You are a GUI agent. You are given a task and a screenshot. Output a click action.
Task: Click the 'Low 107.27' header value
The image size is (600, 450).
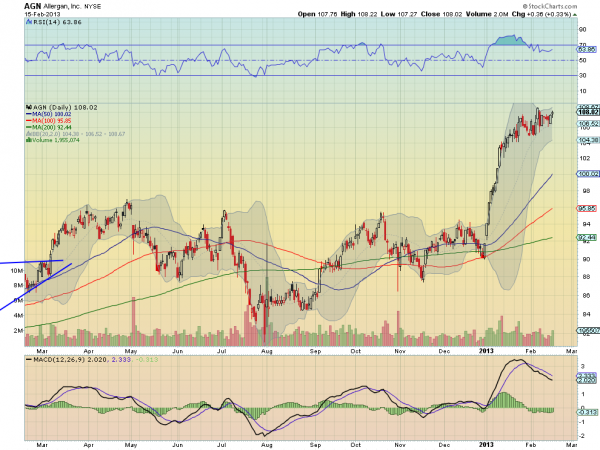click(x=399, y=14)
